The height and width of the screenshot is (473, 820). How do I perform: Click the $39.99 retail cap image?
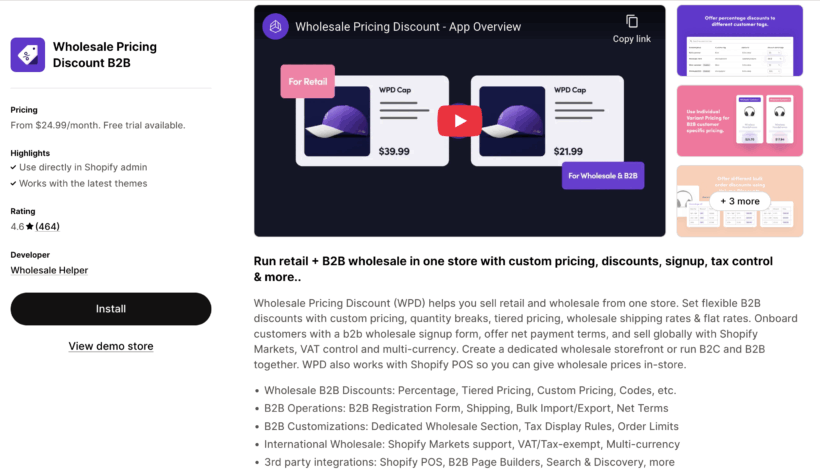337,121
